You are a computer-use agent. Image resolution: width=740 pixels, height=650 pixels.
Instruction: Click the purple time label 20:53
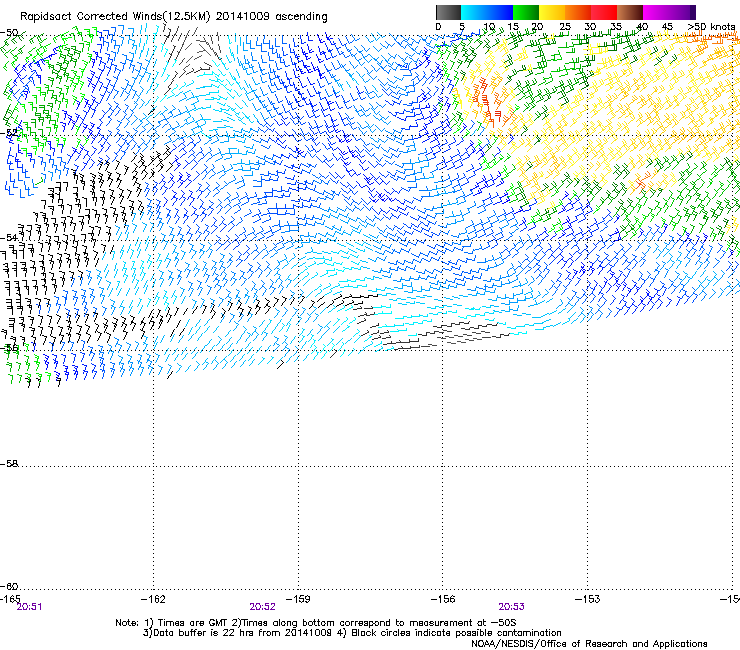[512, 607]
